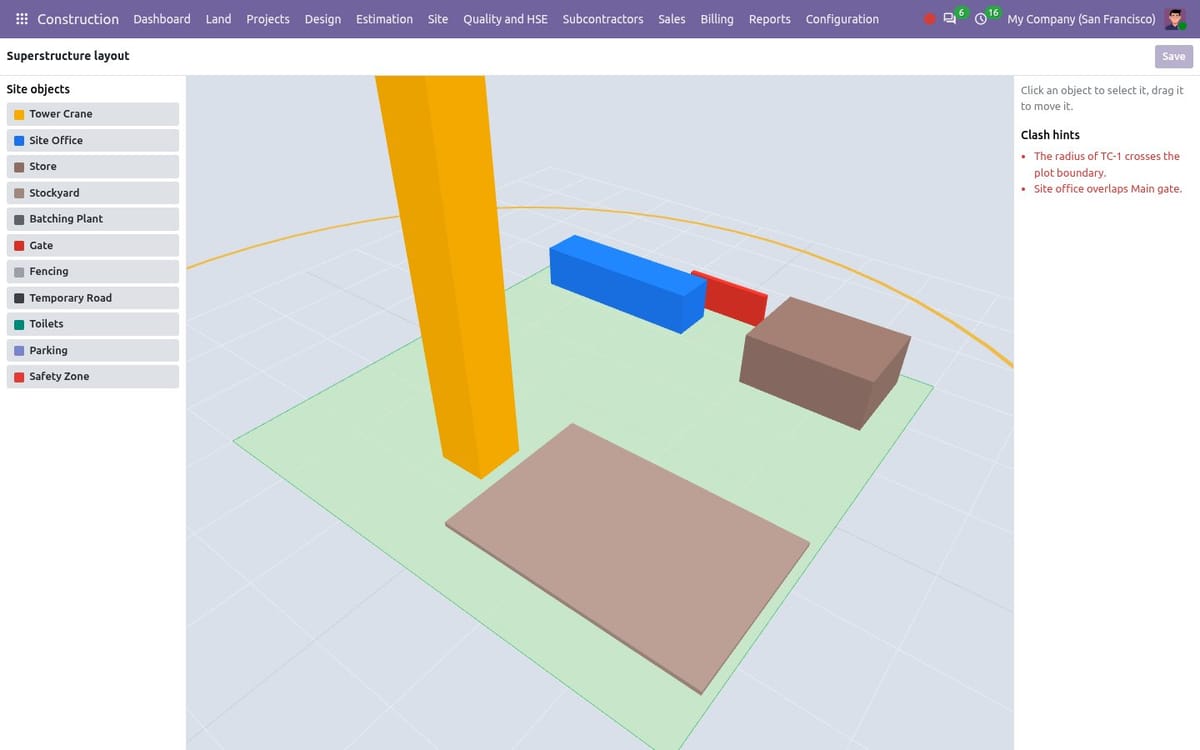Select the brown store box

(825, 363)
